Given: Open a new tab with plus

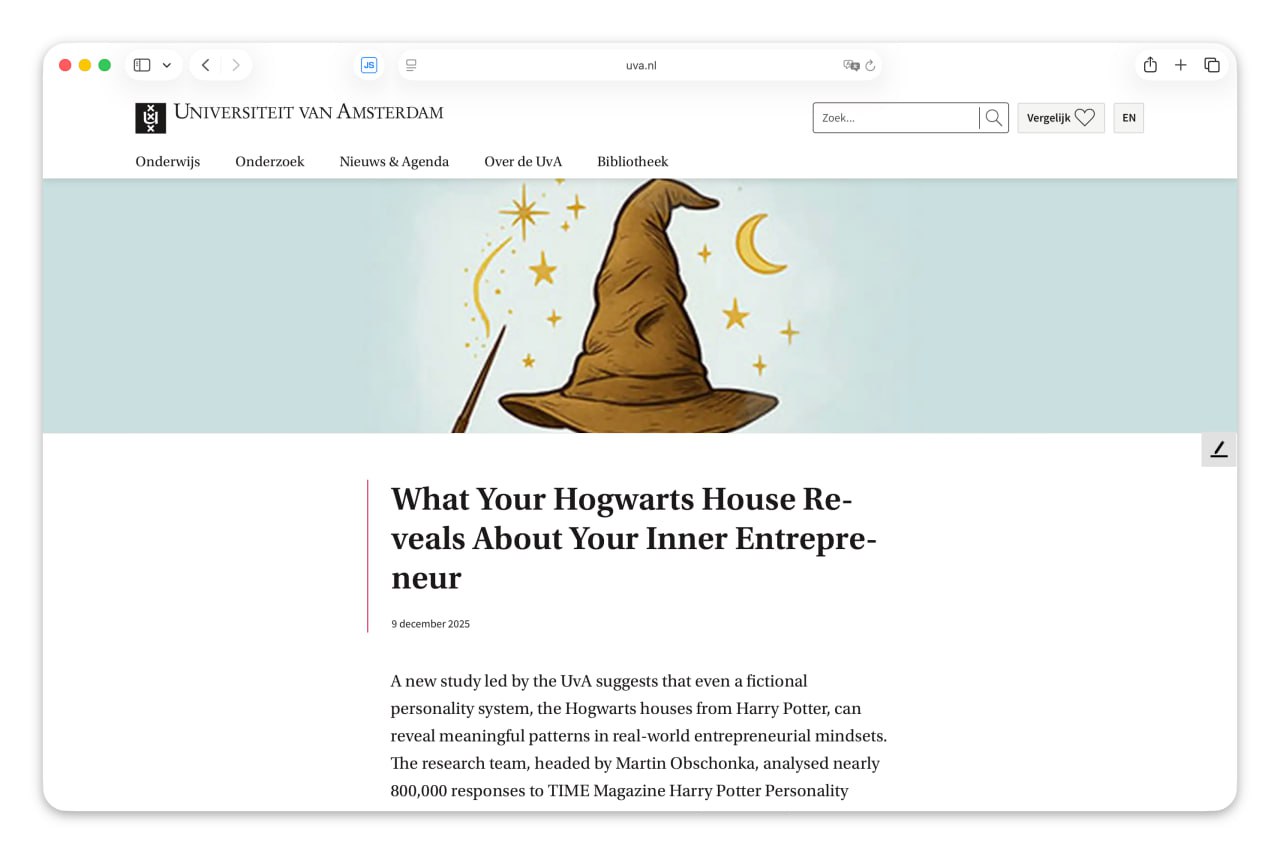Looking at the screenshot, I should tap(1180, 65).
